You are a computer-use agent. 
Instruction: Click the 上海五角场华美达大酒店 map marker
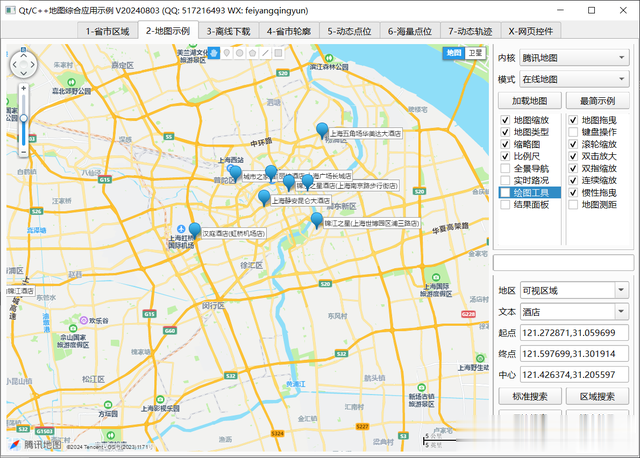coord(322,131)
